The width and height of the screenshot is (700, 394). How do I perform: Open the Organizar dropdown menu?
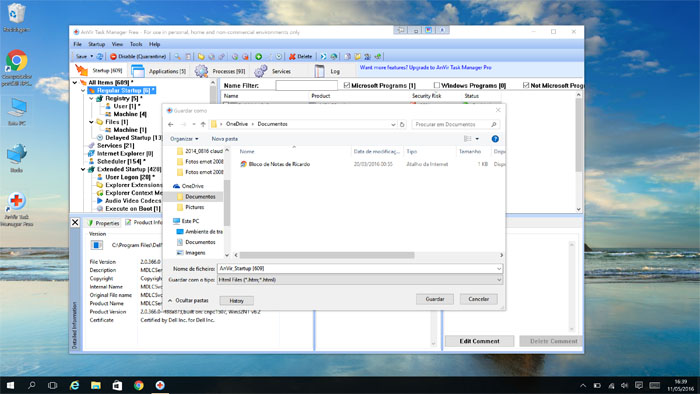point(184,139)
